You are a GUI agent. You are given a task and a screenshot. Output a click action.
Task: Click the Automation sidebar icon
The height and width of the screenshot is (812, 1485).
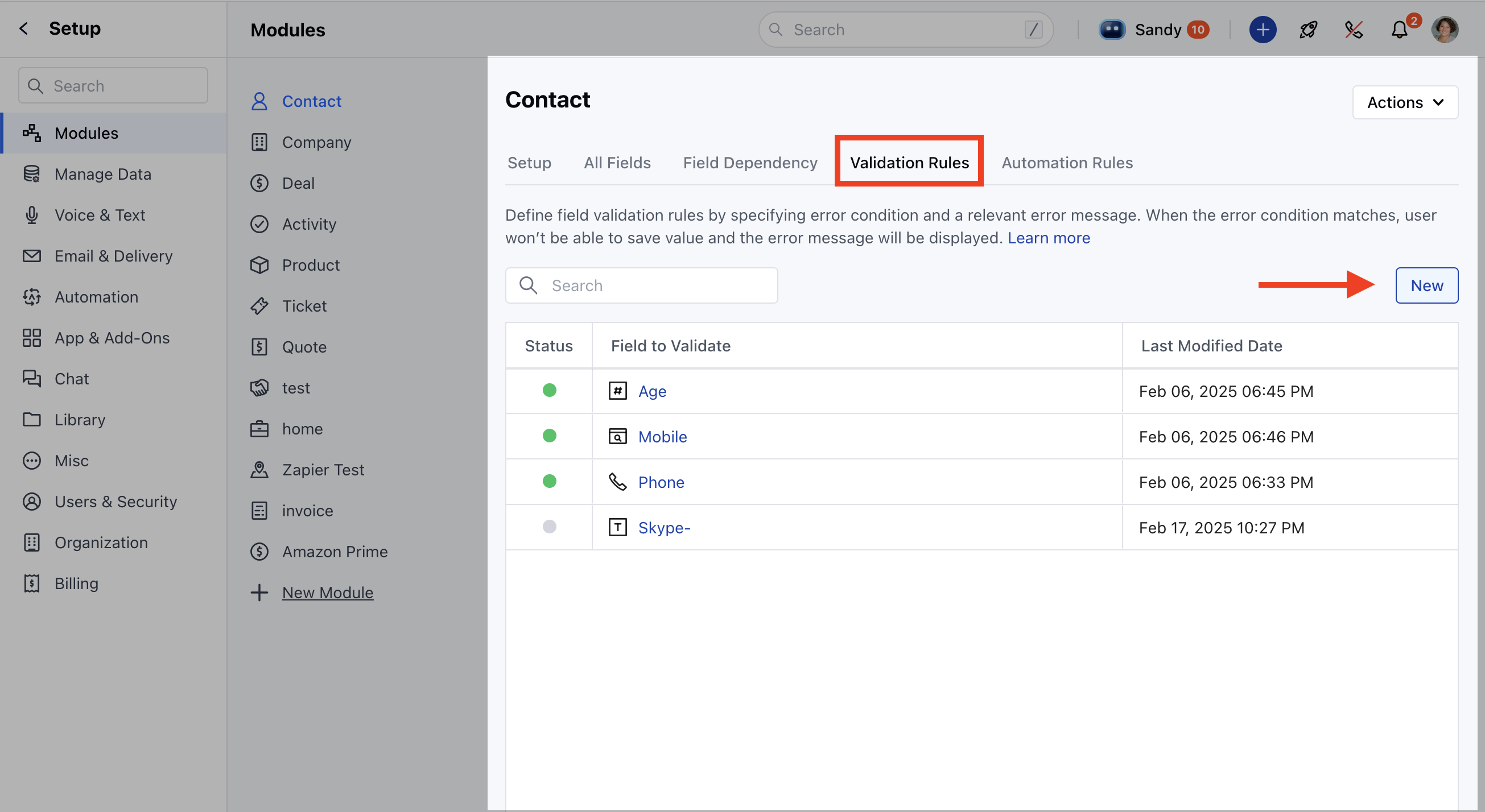[32, 297]
